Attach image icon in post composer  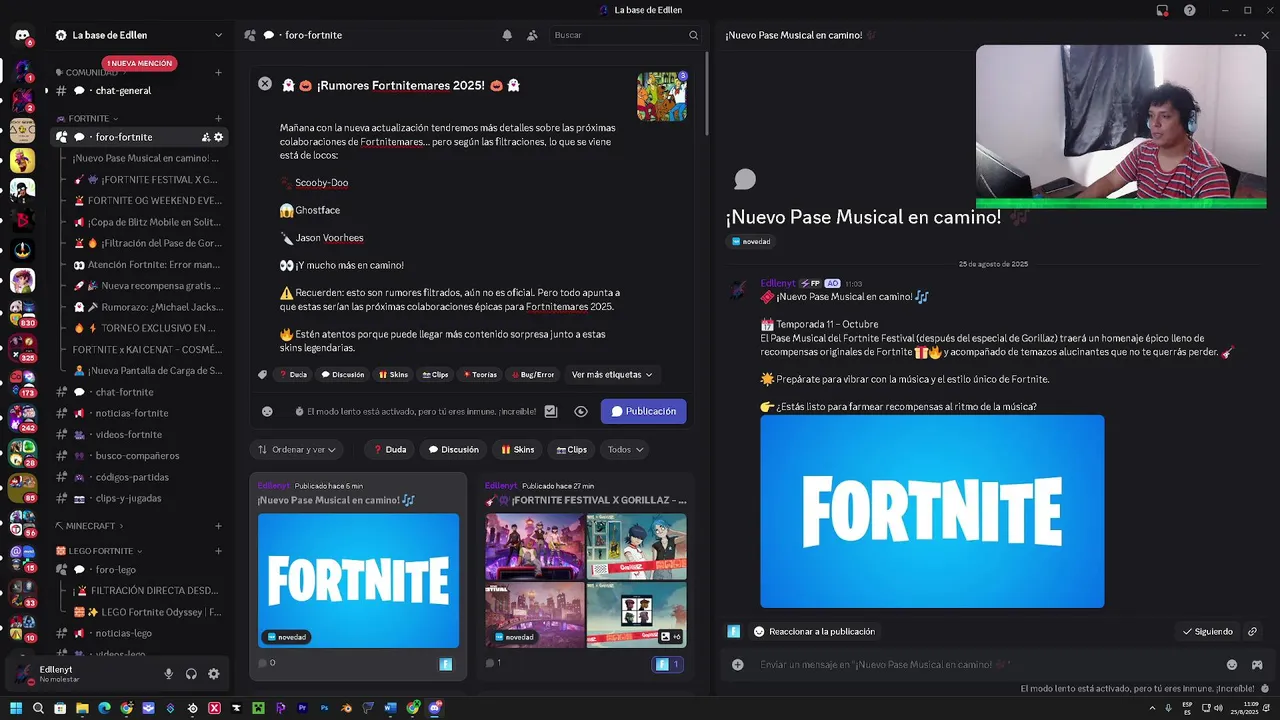[x=550, y=411]
